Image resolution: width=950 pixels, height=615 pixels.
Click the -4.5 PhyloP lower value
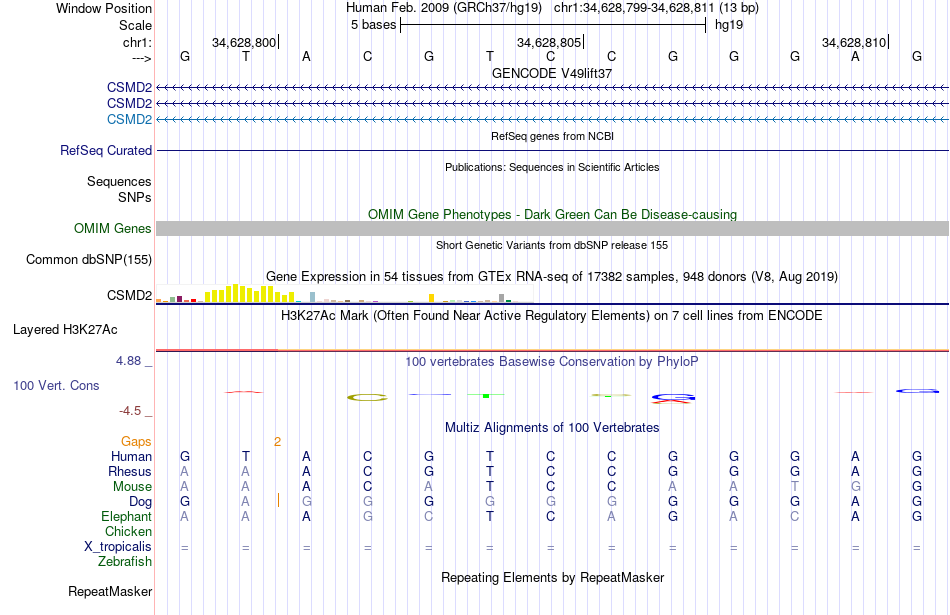pos(130,411)
